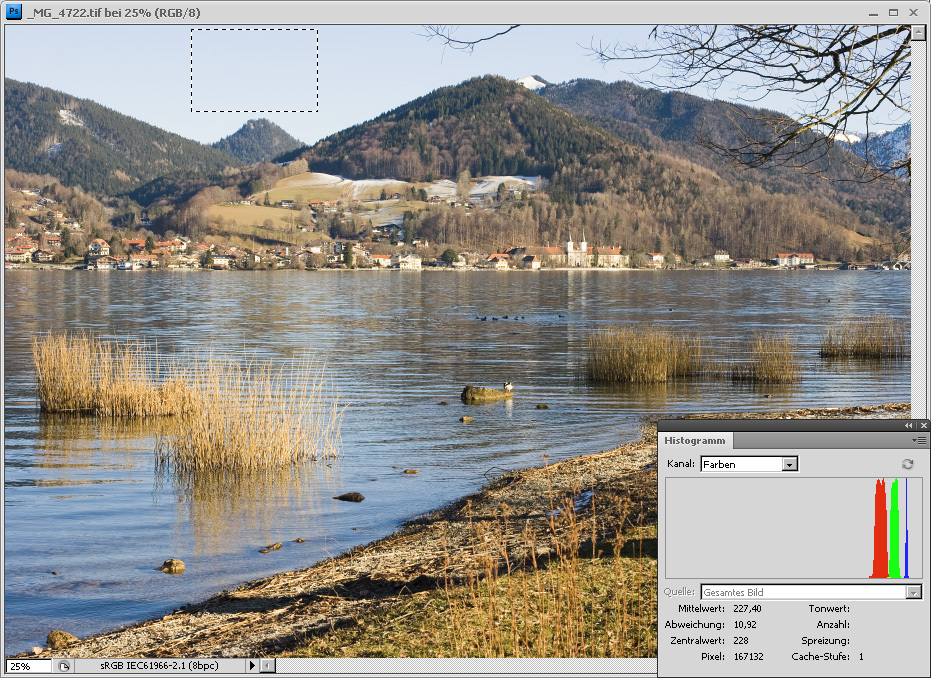Minimize the document window
931x678 pixels.
pyautogui.click(x=872, y=11)
